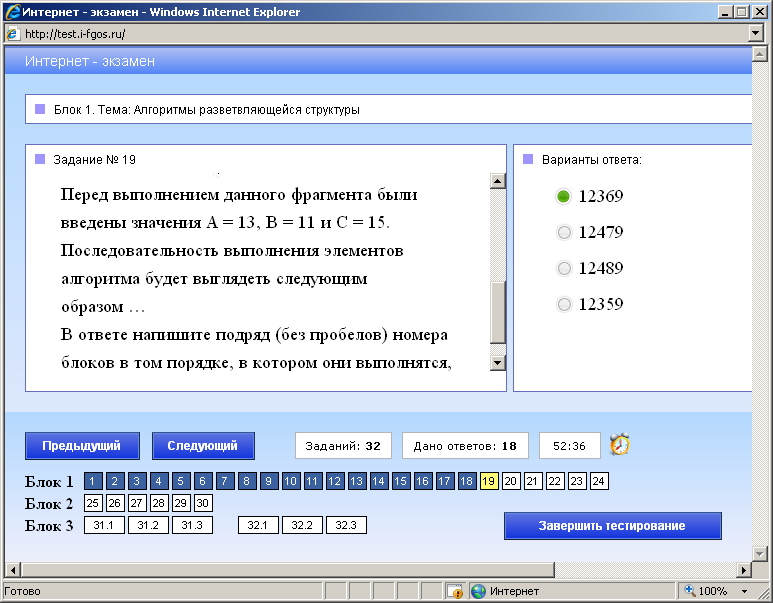Open question 32.2 in Блок 3

coord(302,525)
